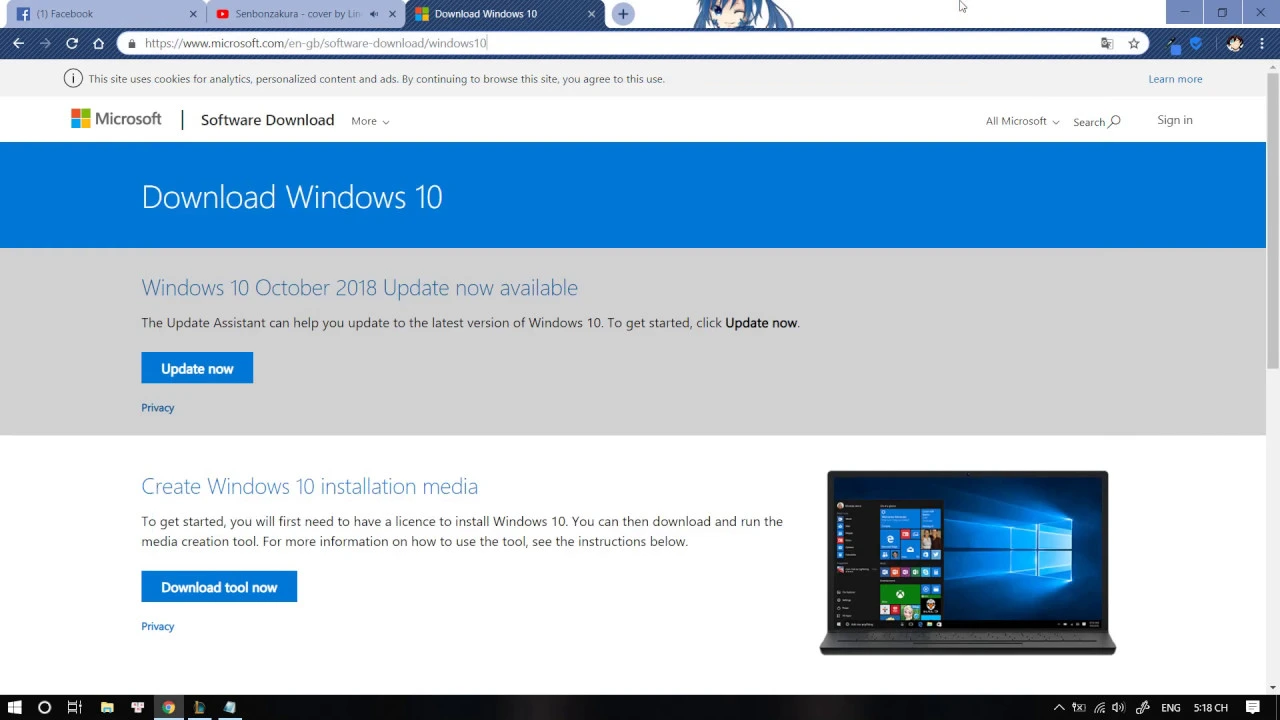Open the browser home page icon
Viewport: 1280px width, 720px height.
coord(98,43)
